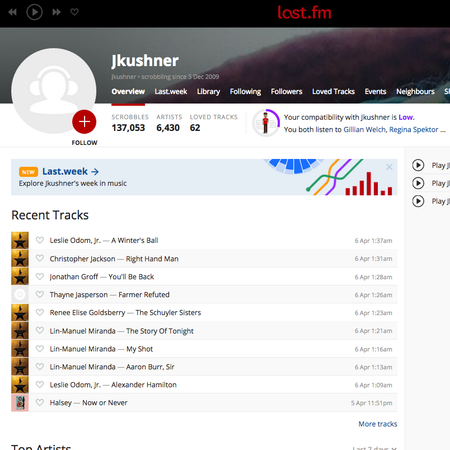The height and width of the screenshot is (450, 450).
Task: Open placeholder art for Farmer Refuted
Action: pos(20,294)
